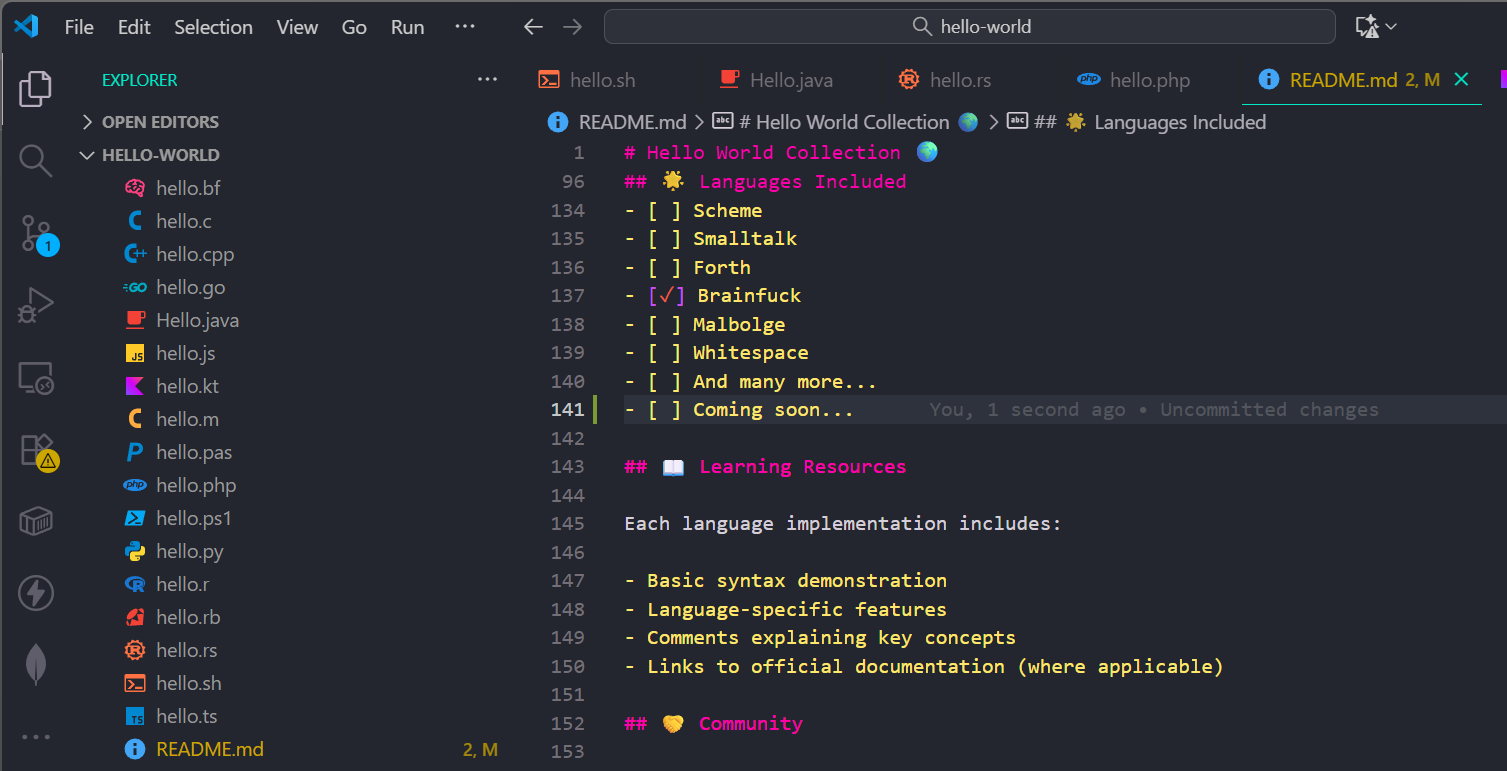Open the MongoDB leaf icon view
This screenshot has width=1507, height=771.
click(x=36, y=664)
